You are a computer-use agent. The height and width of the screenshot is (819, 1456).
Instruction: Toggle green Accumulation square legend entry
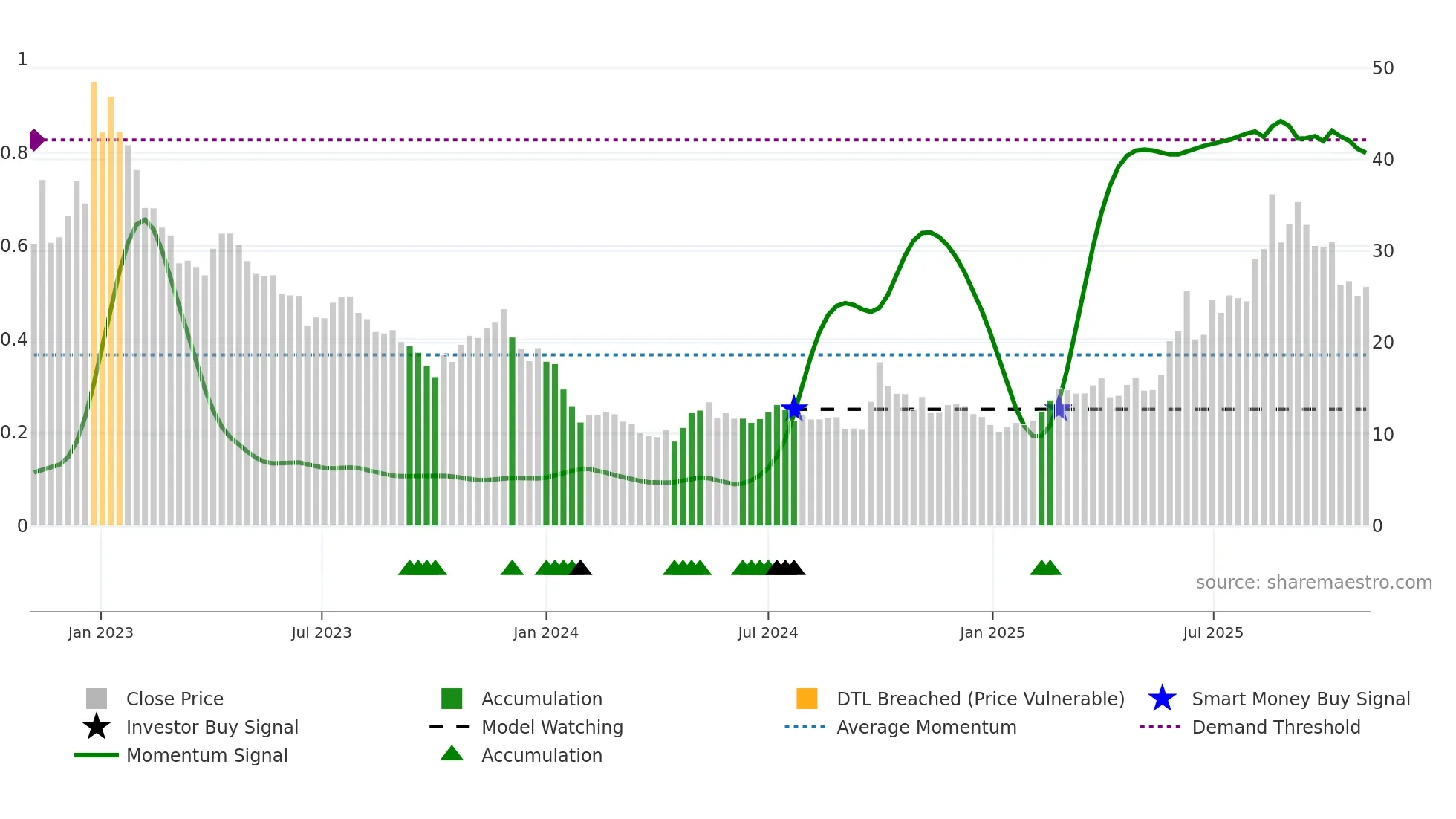pos(452,699)
